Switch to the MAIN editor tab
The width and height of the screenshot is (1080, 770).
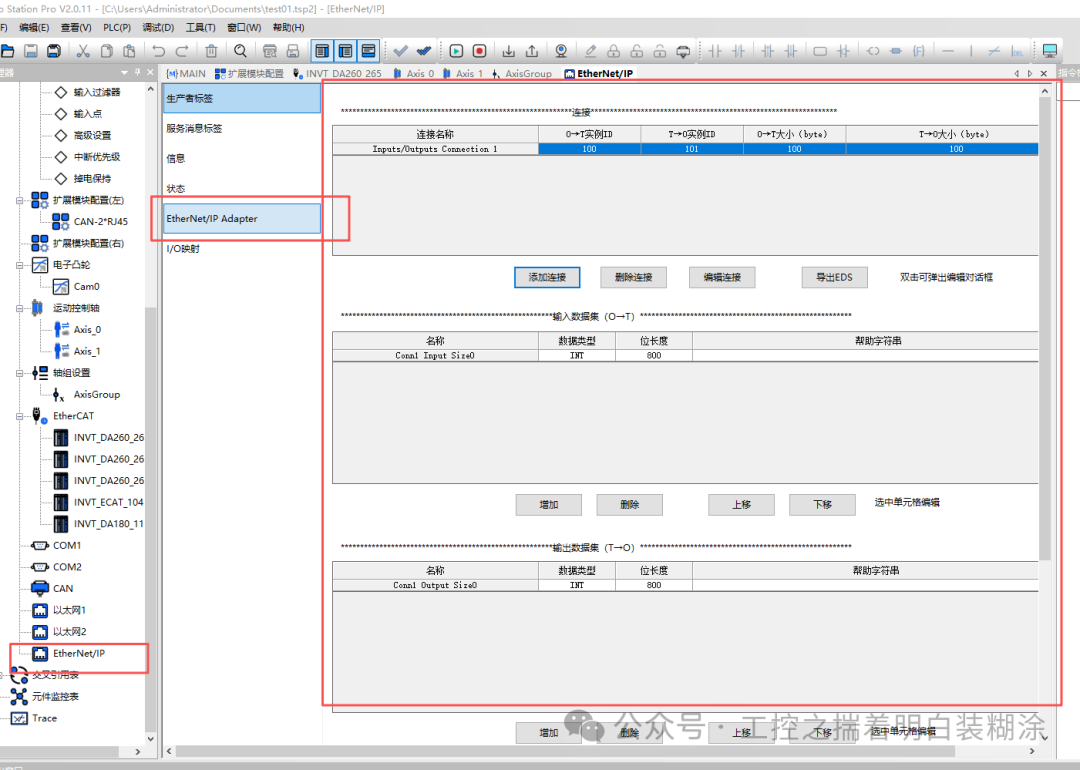tap(186, 74)
